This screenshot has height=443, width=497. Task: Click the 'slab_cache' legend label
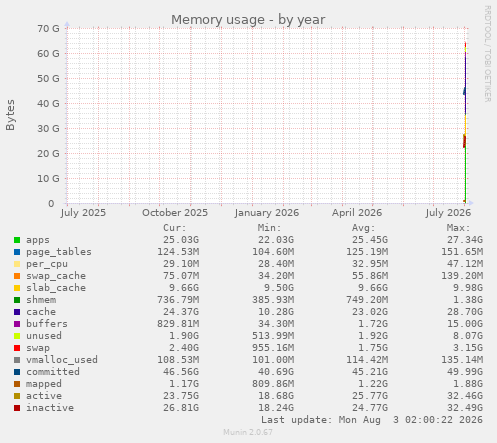click(56, 288)
